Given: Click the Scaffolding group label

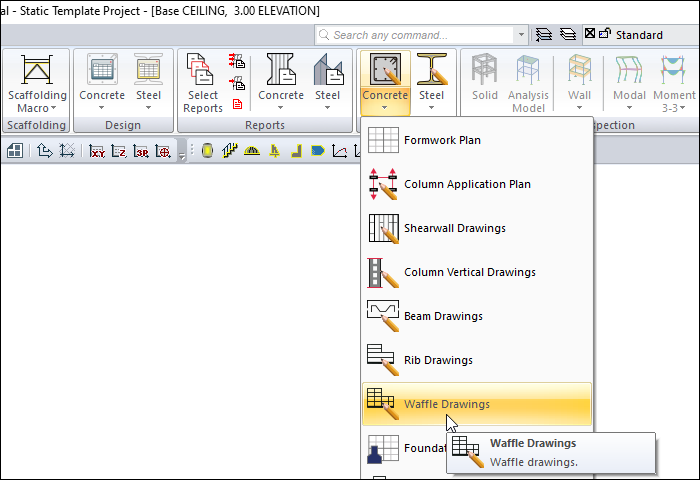Looking at the screenshot, I should (37, 125).
